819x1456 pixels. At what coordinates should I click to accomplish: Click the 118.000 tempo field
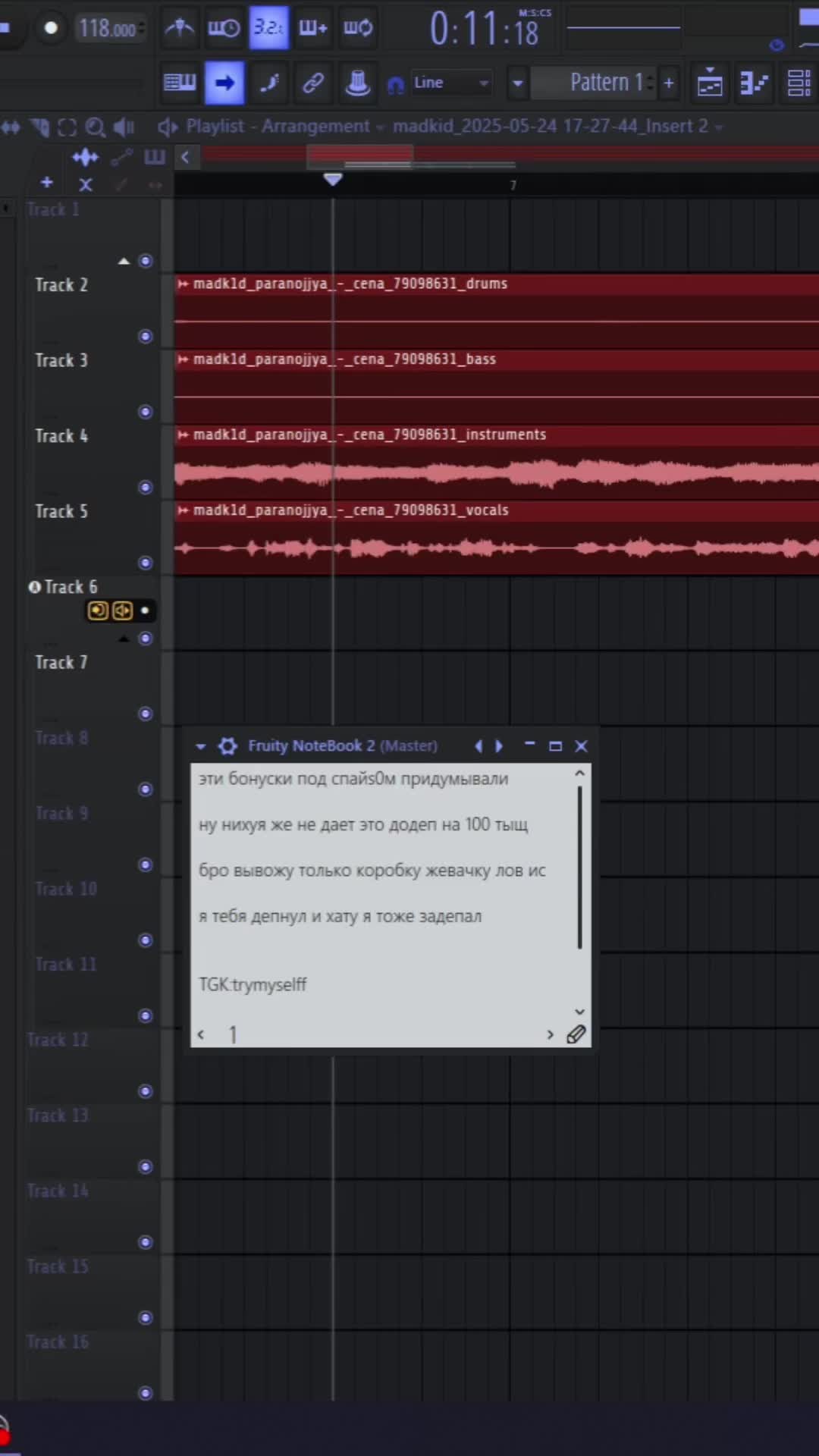pos(111,29)
